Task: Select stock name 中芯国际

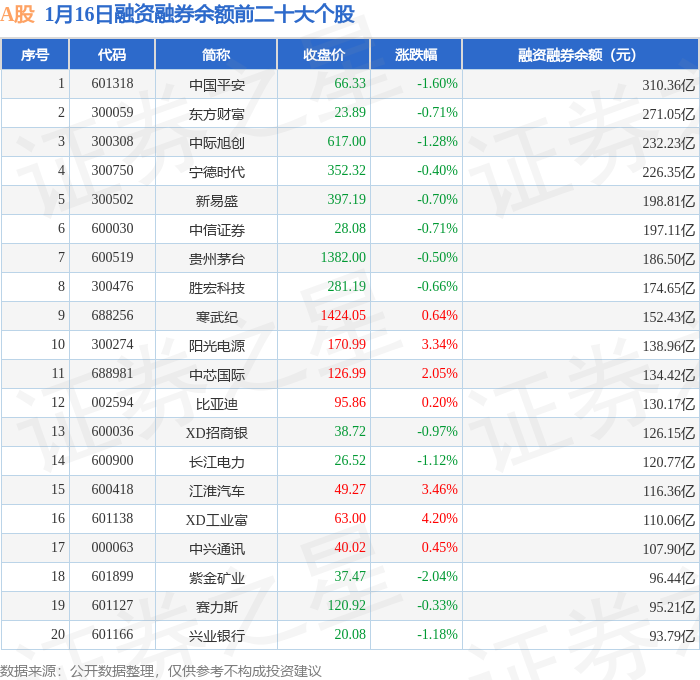Action: (217, 375)
